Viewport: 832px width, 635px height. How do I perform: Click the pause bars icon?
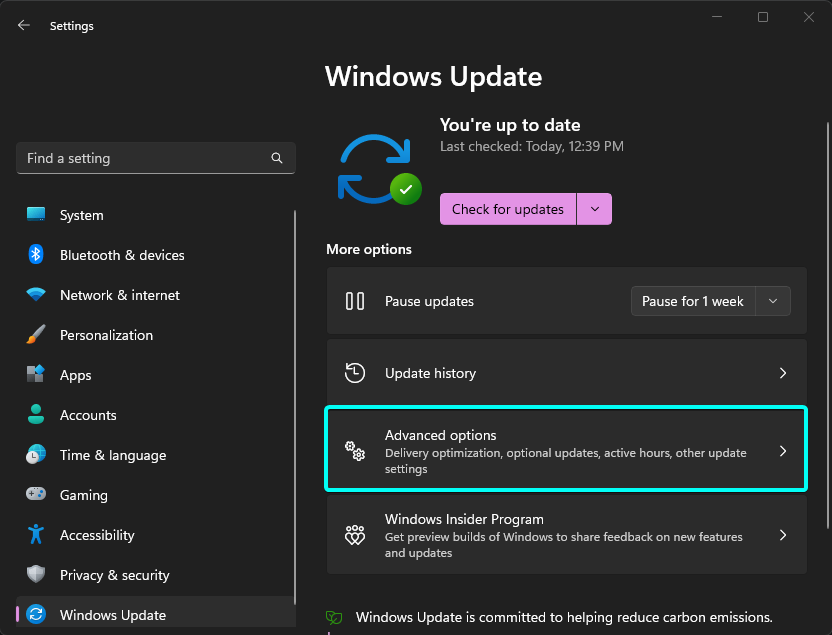[354, 301]
